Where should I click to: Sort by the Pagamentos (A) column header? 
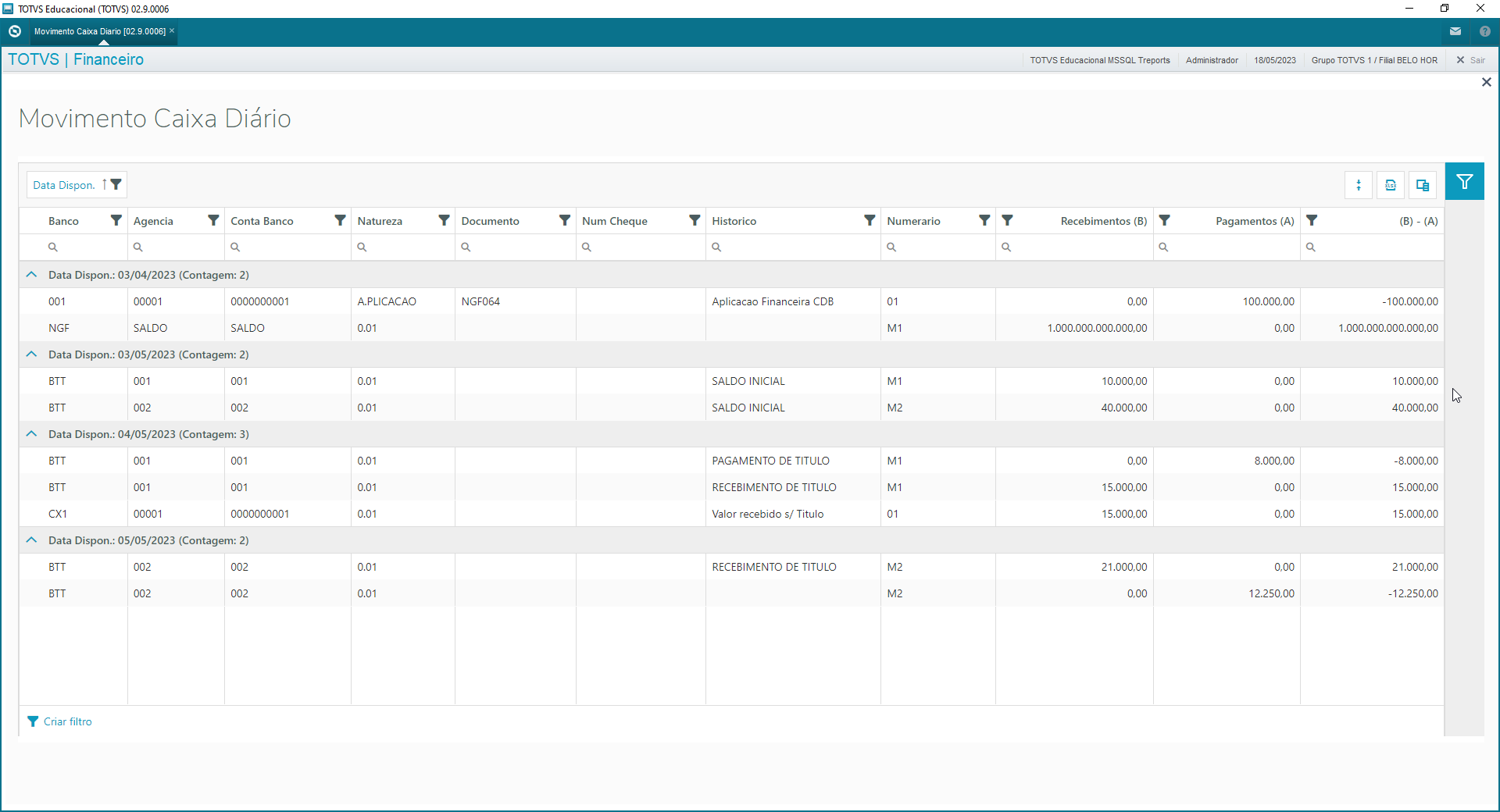[x=1255, y=221]
